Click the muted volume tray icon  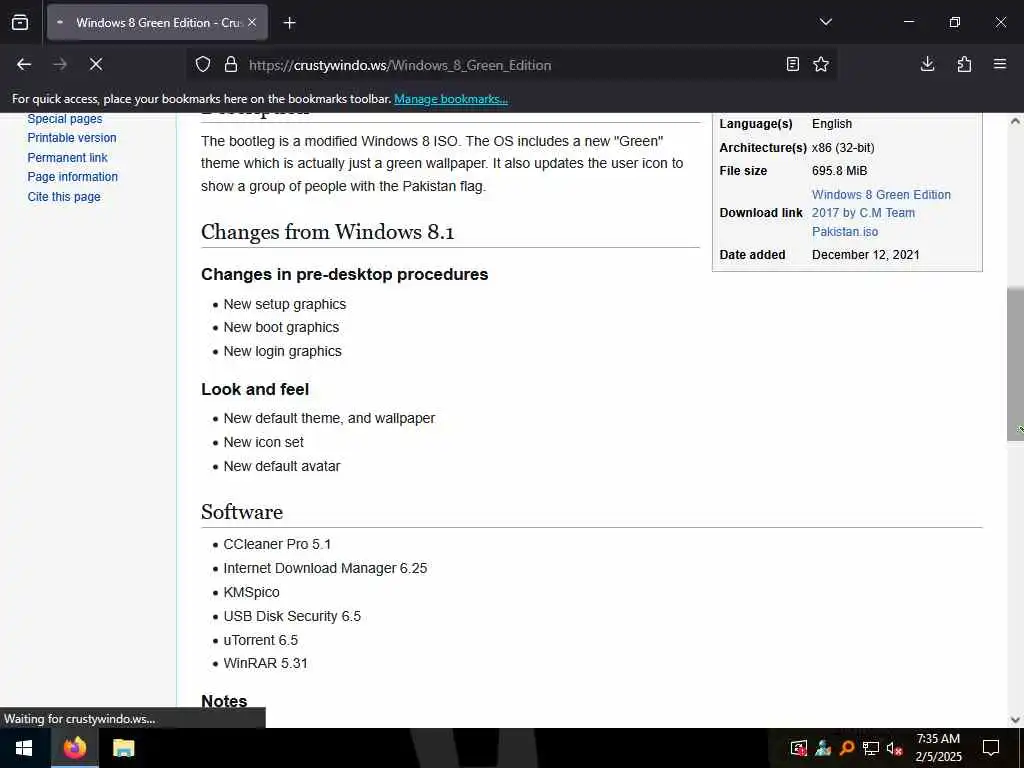(x=894, y=748)
